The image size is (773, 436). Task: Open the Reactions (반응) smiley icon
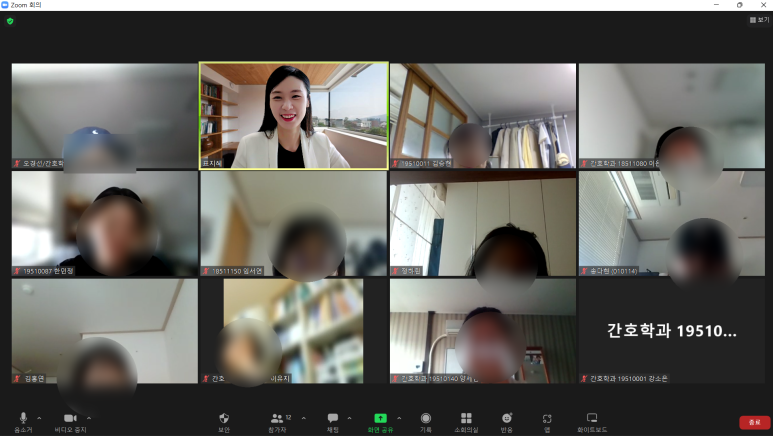pyautogui.click(x=507, y=418)
